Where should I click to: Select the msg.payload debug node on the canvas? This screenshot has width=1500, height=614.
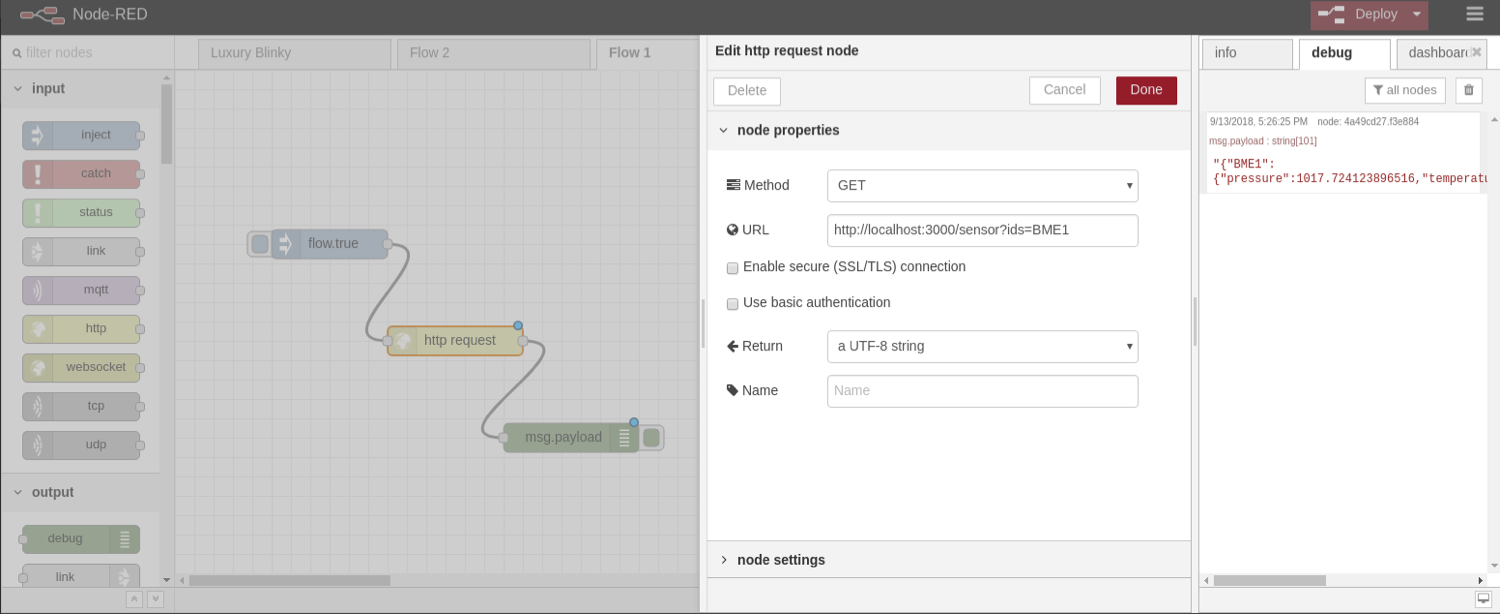click(571, 437)
